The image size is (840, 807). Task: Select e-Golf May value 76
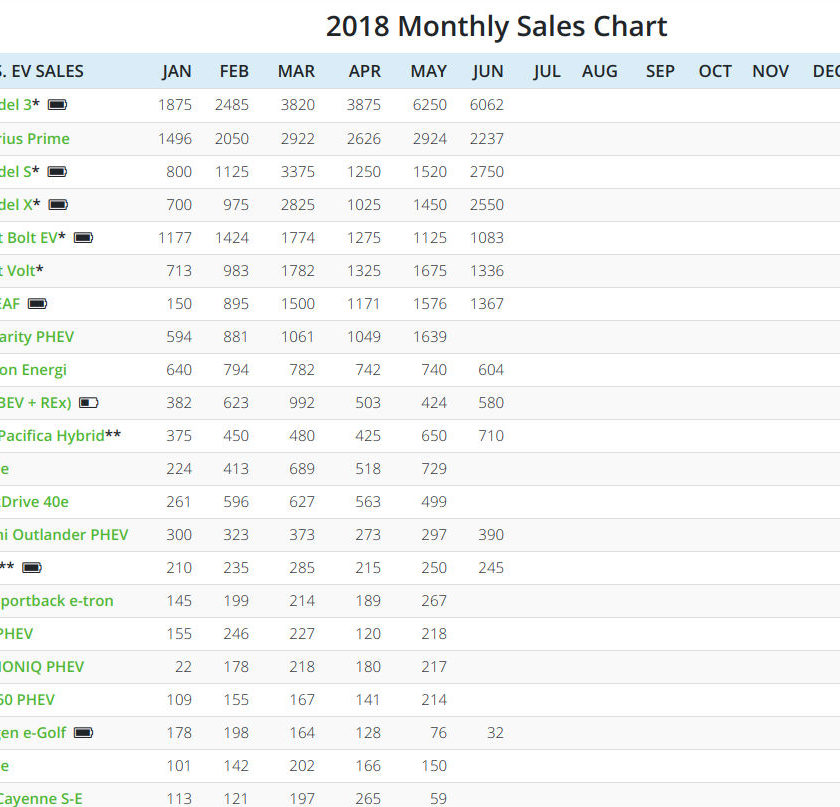(x=439, y=733)
